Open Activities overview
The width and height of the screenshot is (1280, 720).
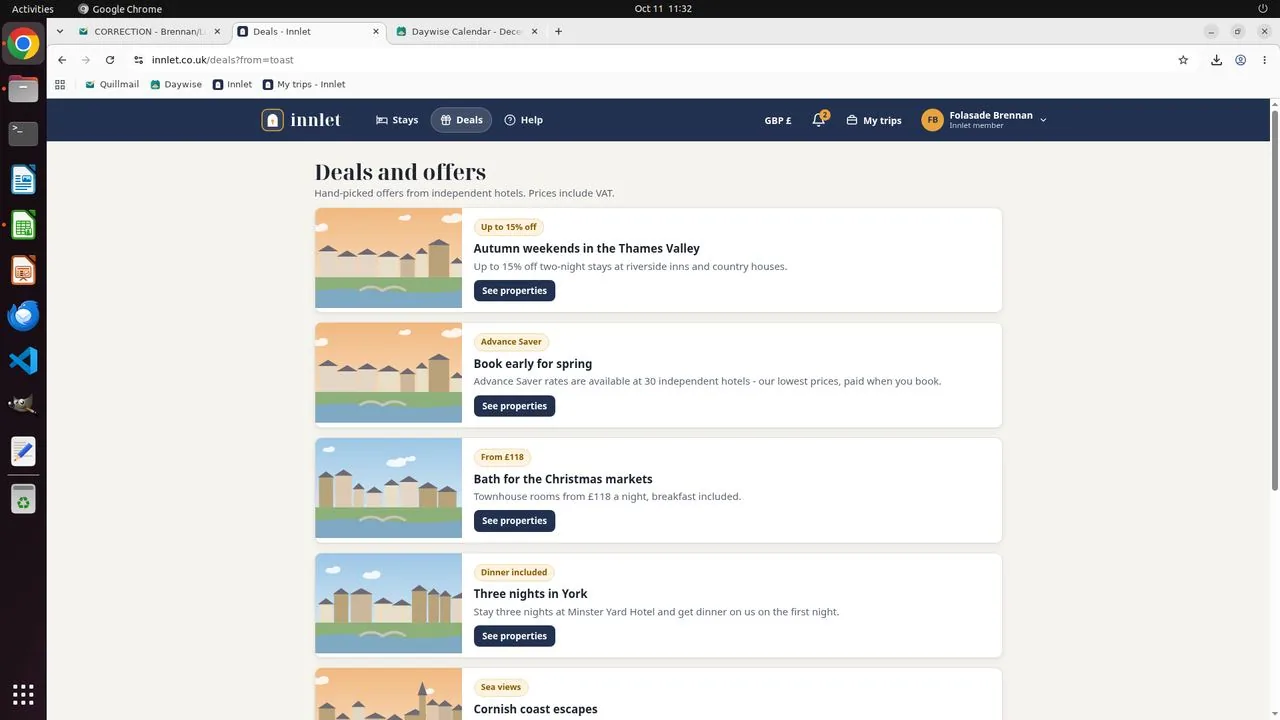click(33, 8)
